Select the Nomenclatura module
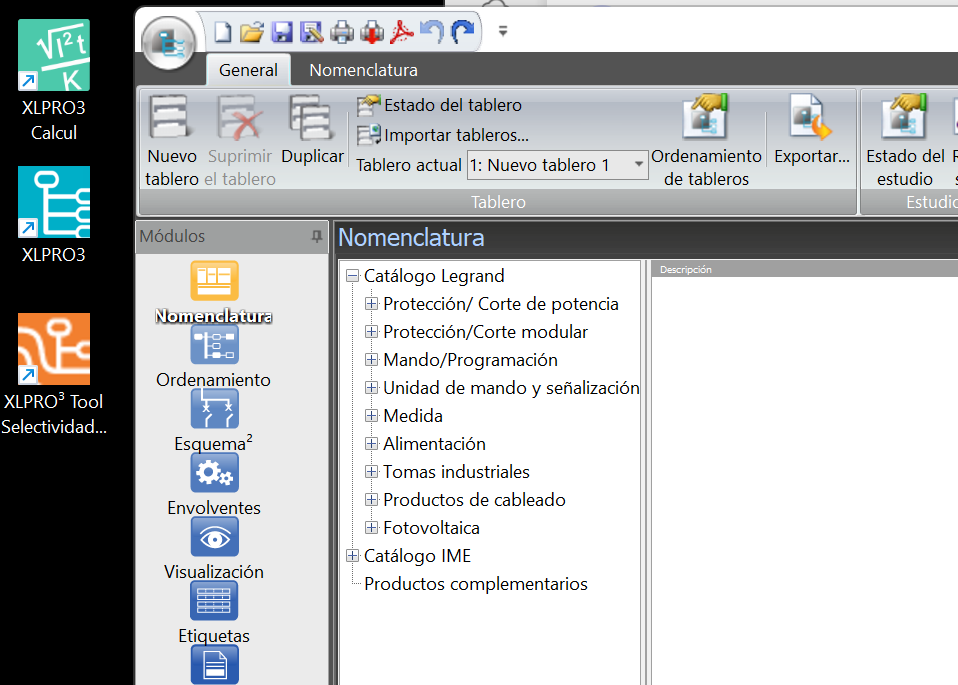This screenshot has width=958, height=685. (x=214, y=292)
